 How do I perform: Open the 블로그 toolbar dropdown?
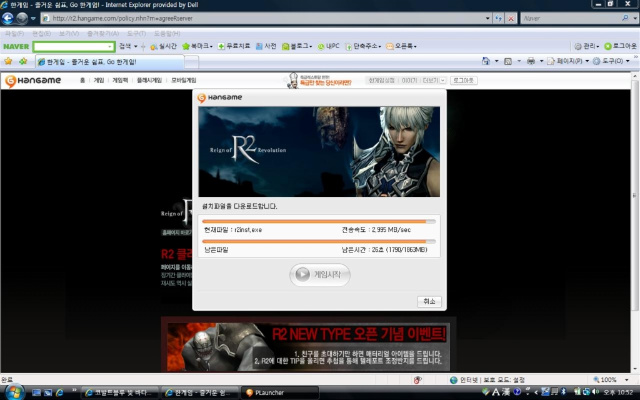[x=297, y=47]
